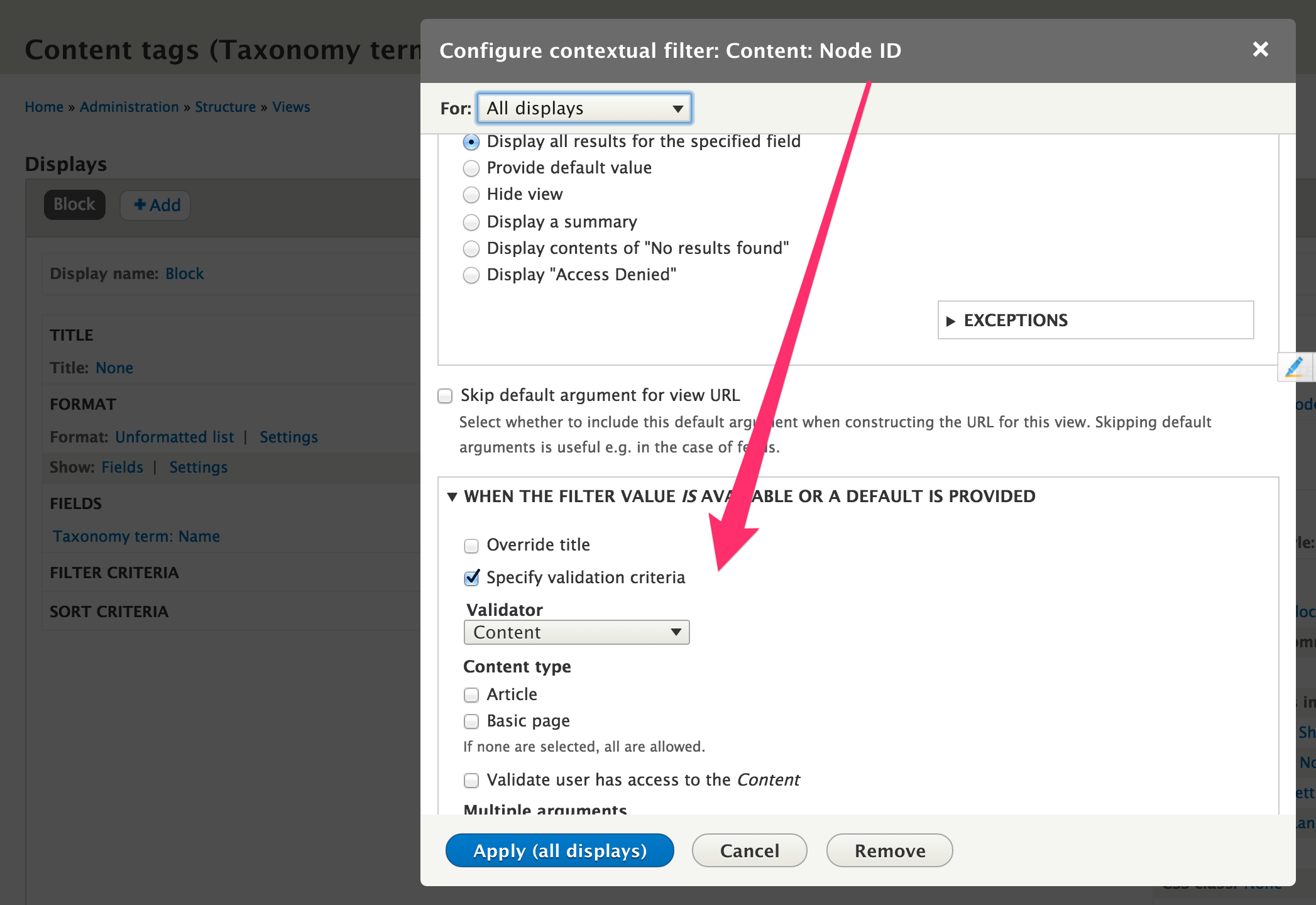Select Provide default value option

tap(471, 168)
